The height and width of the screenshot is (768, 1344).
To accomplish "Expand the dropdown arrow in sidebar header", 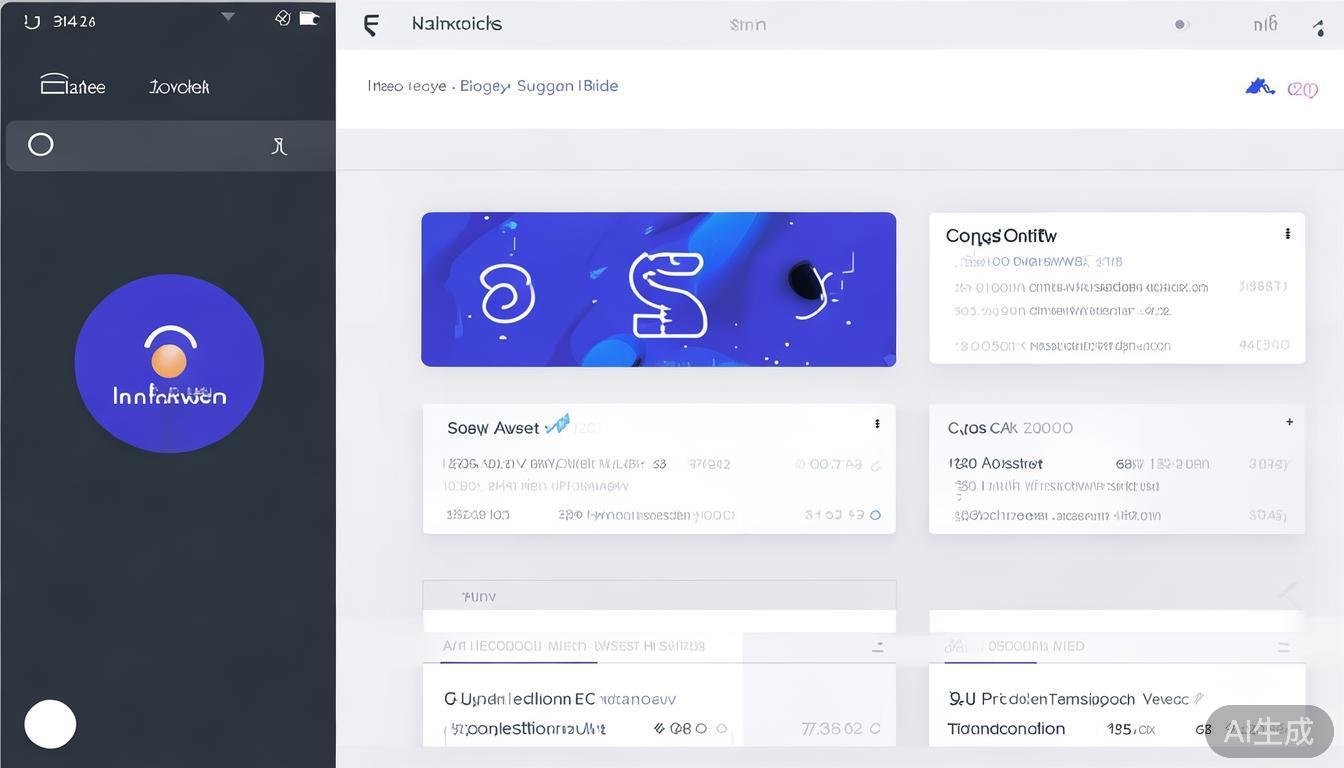I will (228, 17).
